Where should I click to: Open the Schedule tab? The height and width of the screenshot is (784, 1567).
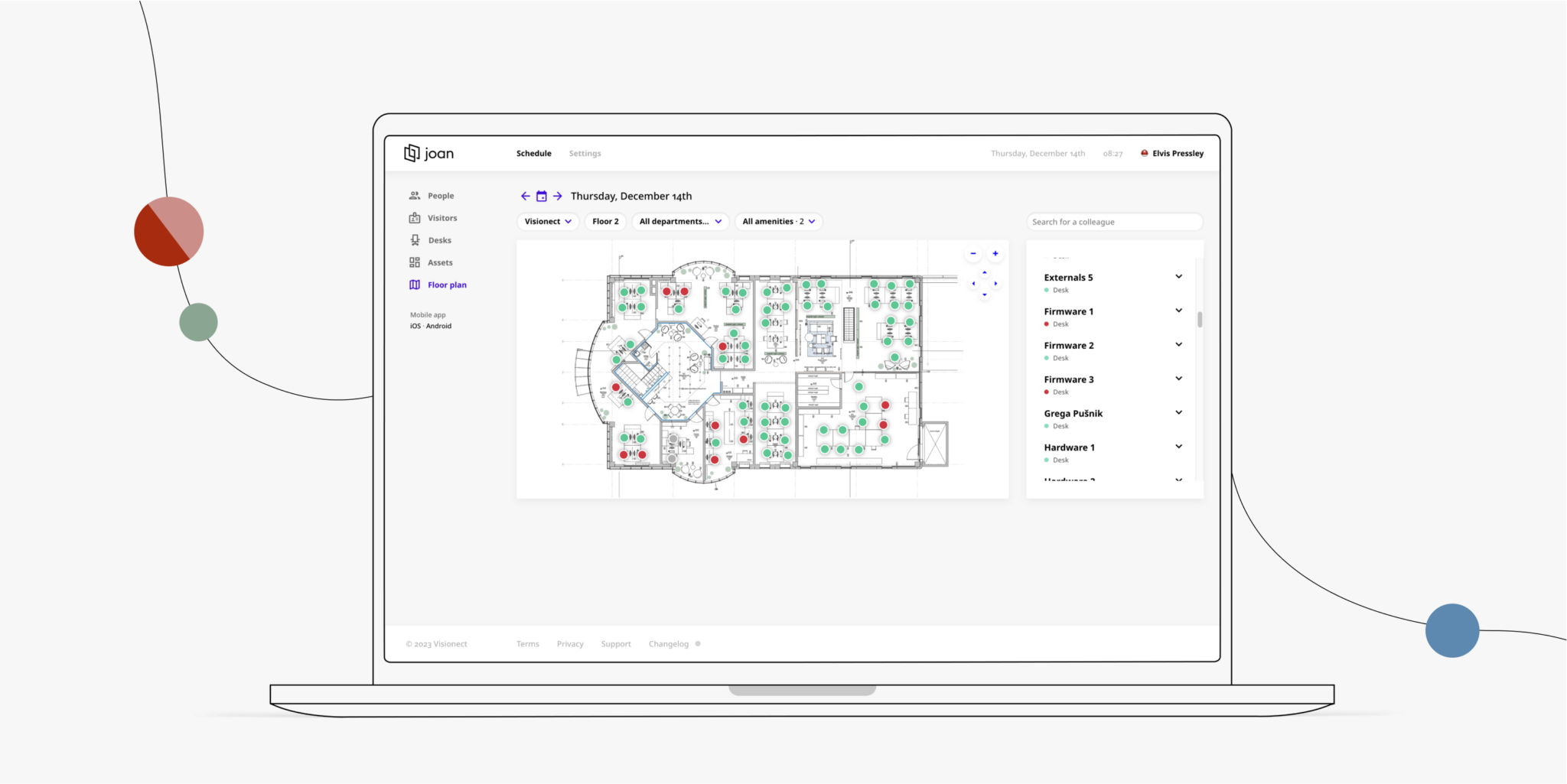point(533,153)
